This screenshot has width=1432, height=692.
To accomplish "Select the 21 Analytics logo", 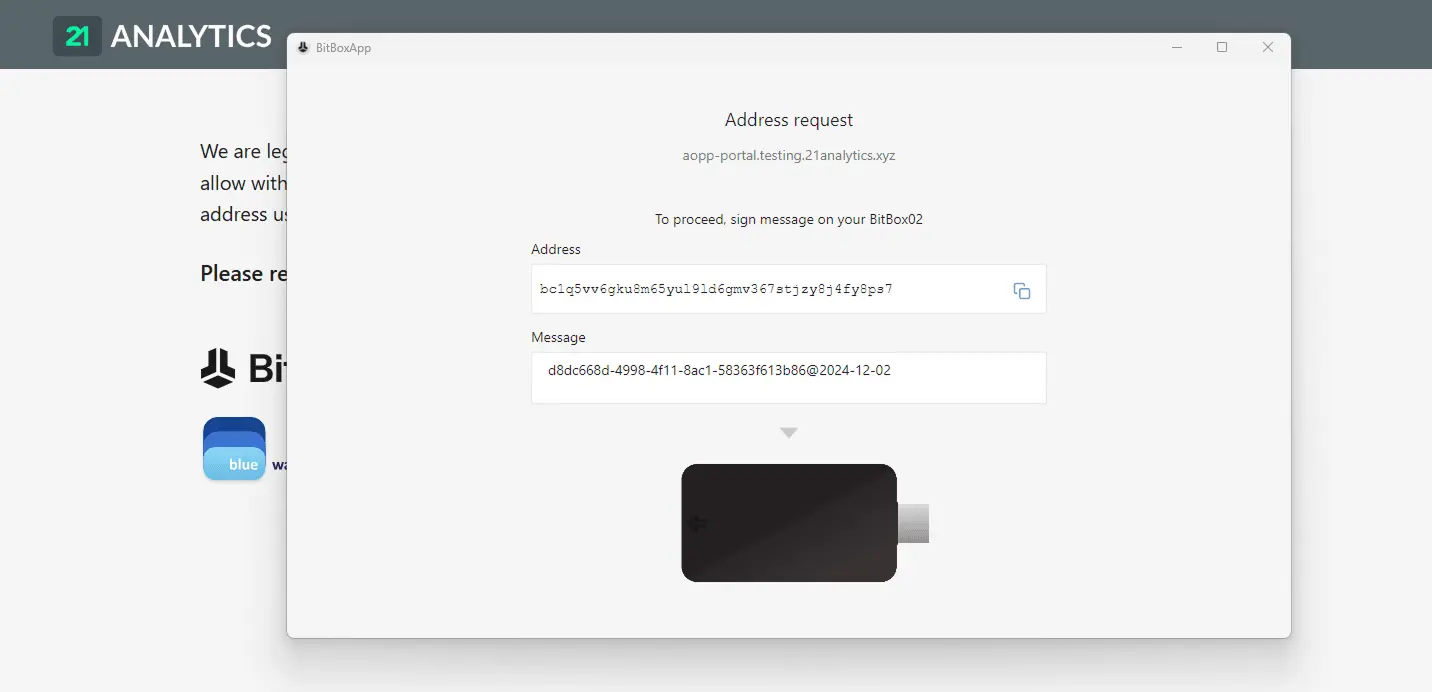I will (x=77, y=34).
